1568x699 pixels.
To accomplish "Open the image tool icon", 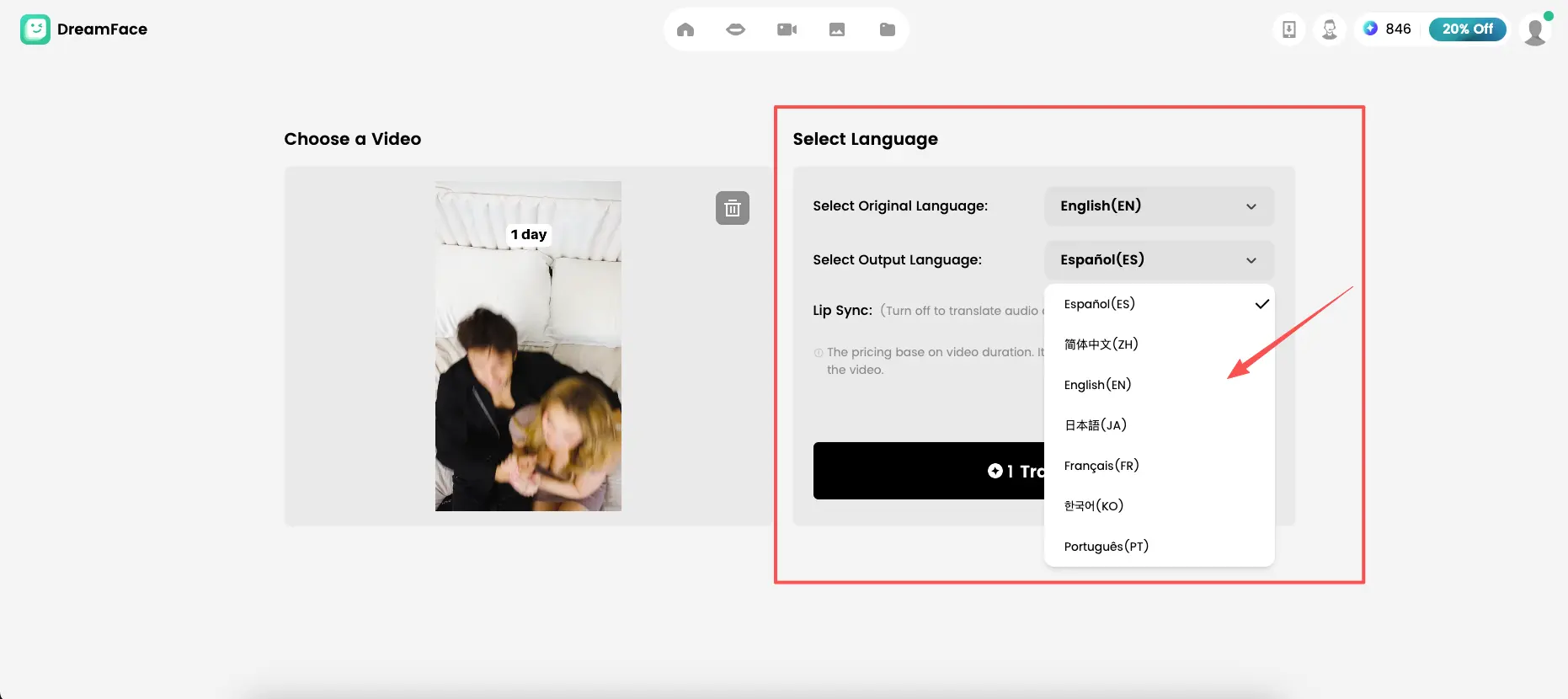I will tap(837, 29).
